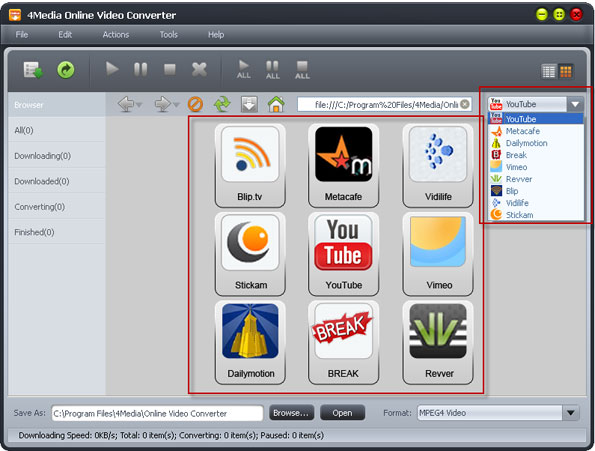Go forward in the browser
The height and width of the screenshot is (451, 595).
pos(163,104)
